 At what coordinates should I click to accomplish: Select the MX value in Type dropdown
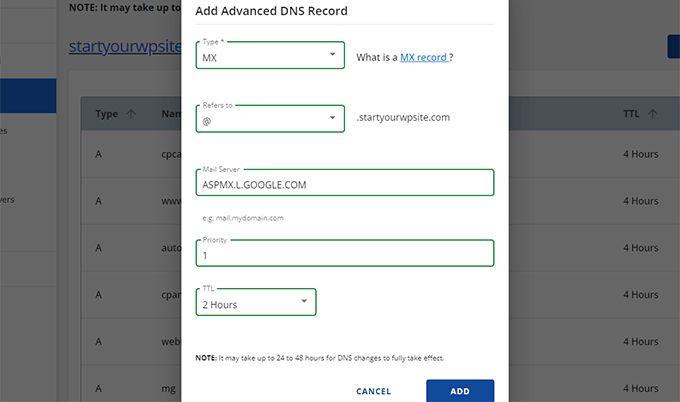pos(260,56)
